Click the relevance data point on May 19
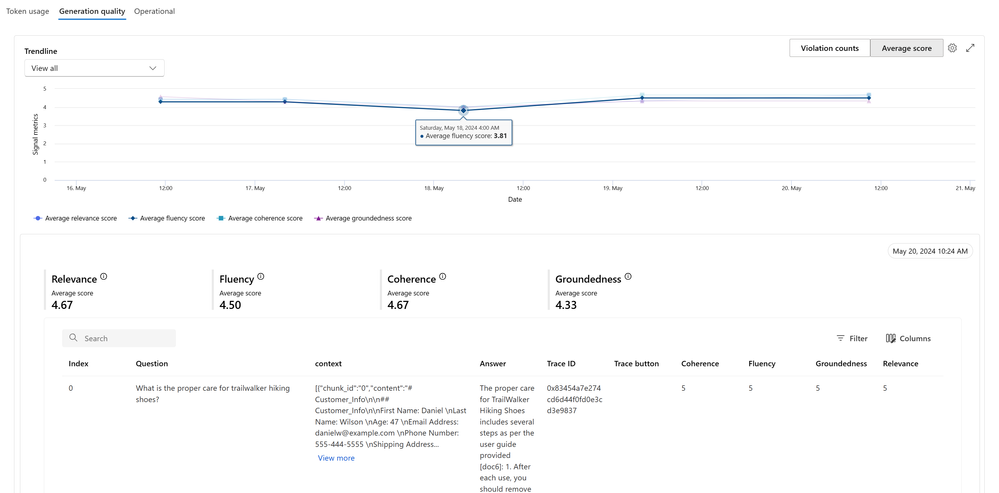The height and width of the screenshot is (493, 999). coord(642,96)
